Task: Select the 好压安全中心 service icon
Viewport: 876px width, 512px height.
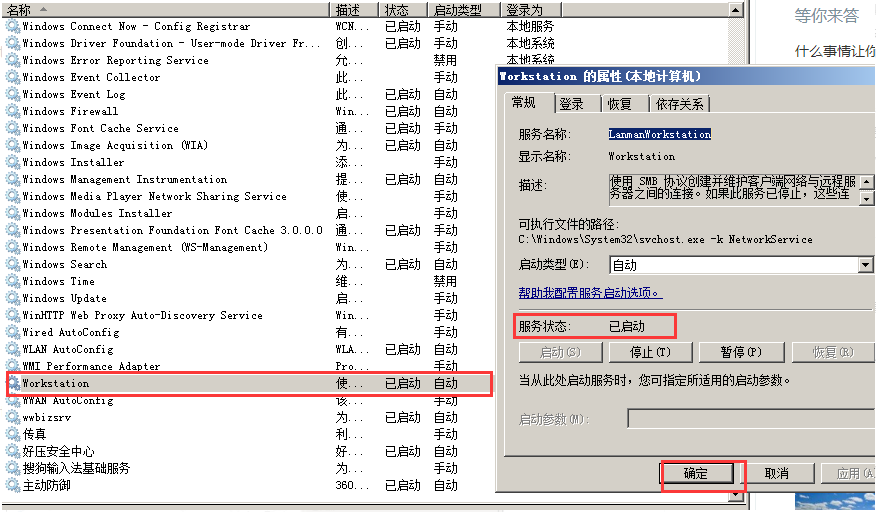Action: 12,451
